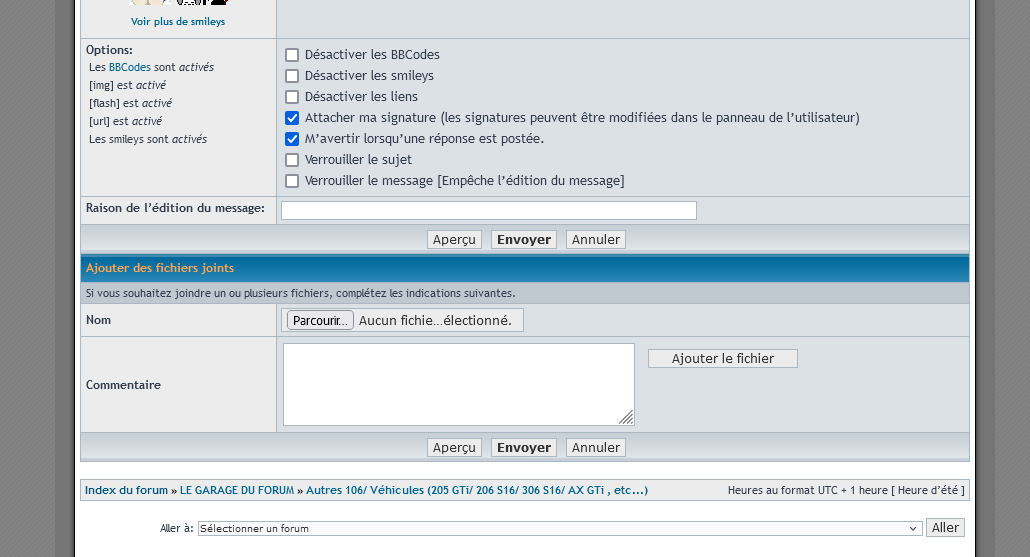This screenshot has height=557, width=1030.
Task: Click the BBCodes link in Options
Action: 129,67
